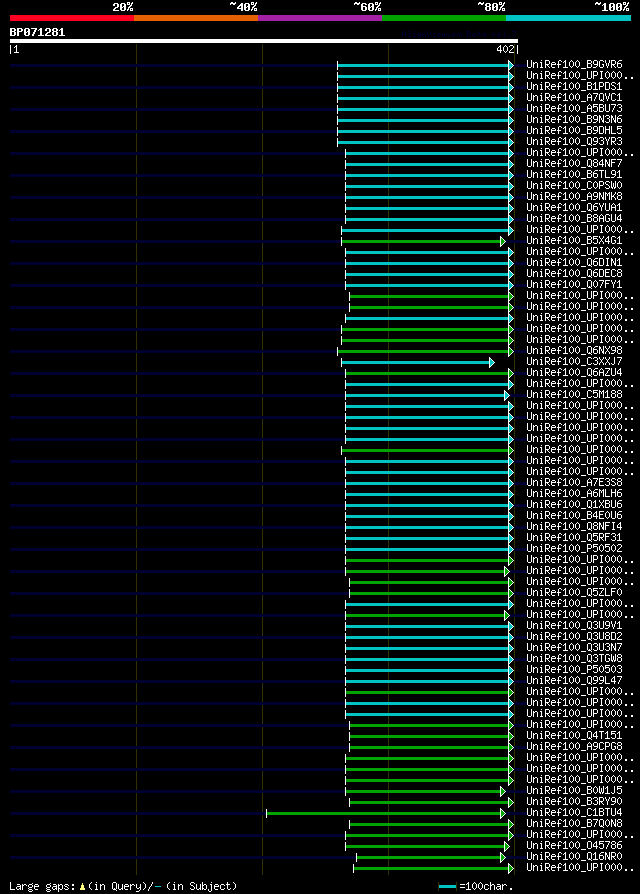Select hit label UniRef100_B1PDS1

(x=574, y=87)
